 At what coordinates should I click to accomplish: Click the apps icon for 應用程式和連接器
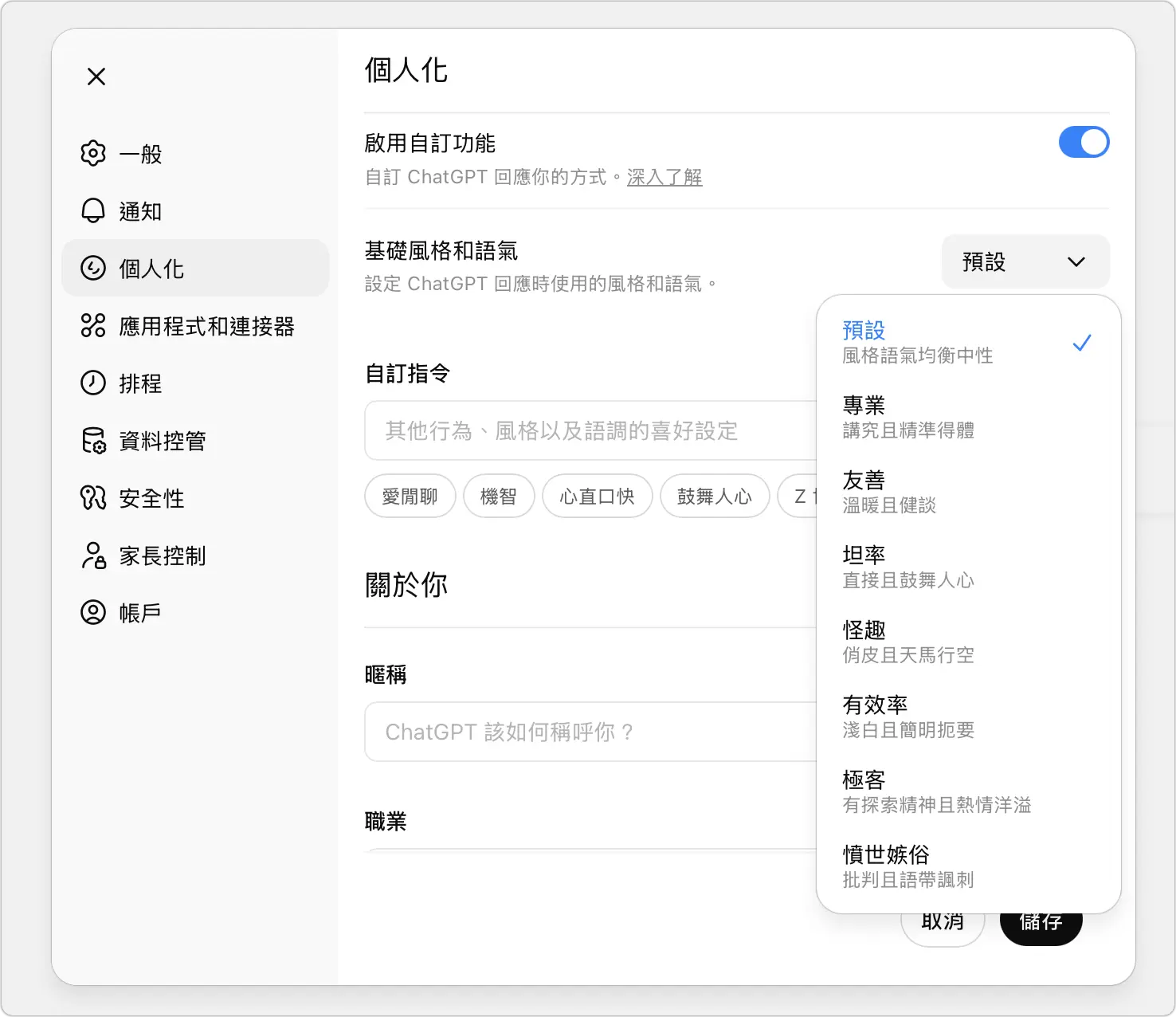click(x=93, y=325)
